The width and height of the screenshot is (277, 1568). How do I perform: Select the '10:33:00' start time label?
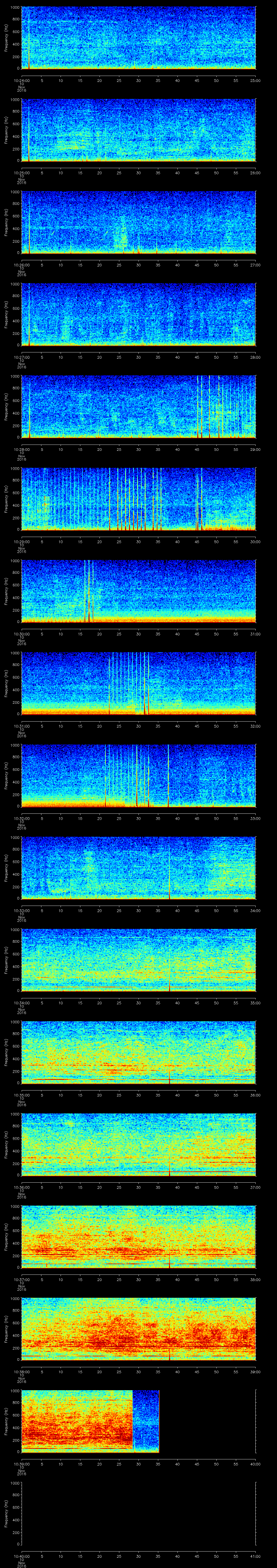click(21, 910)
